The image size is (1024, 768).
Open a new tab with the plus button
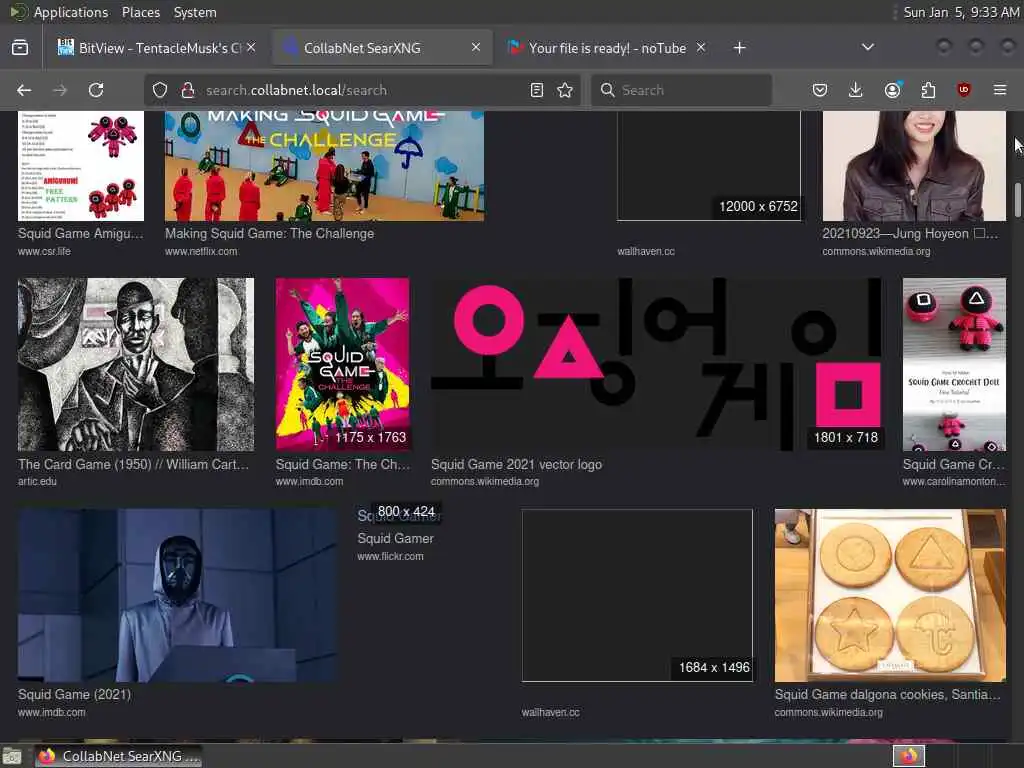739,48
